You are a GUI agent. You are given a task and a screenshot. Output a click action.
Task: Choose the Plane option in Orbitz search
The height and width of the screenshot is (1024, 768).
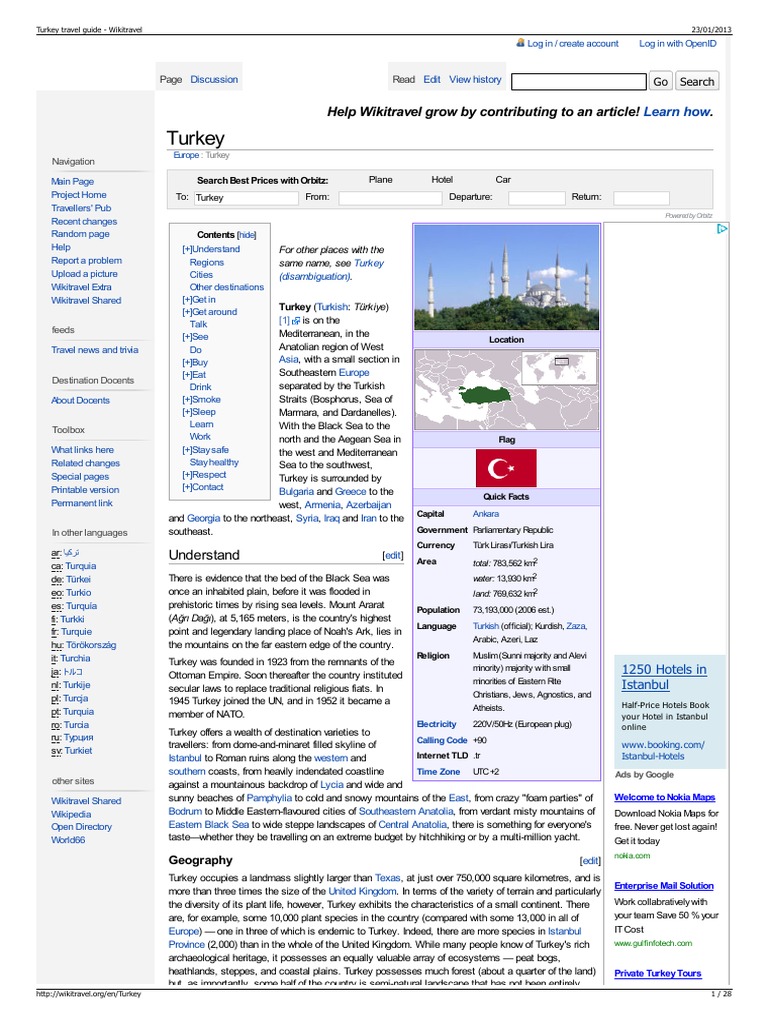381,180
